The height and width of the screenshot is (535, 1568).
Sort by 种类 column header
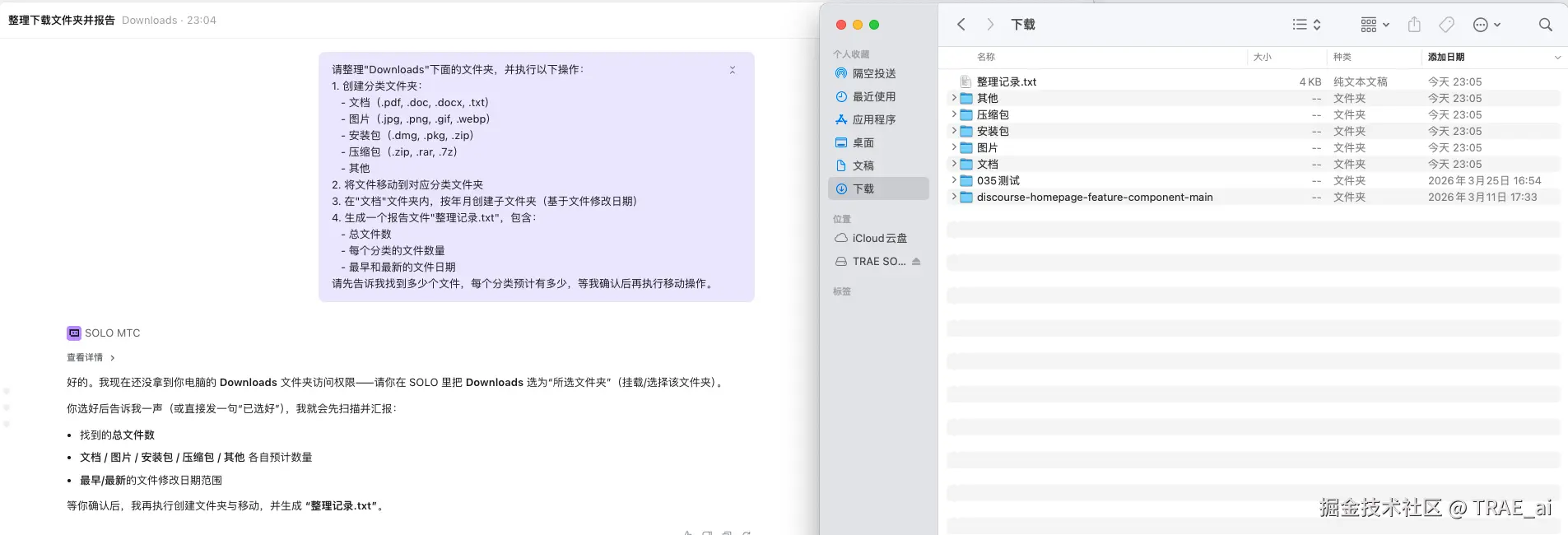(x=1342, y=57)
